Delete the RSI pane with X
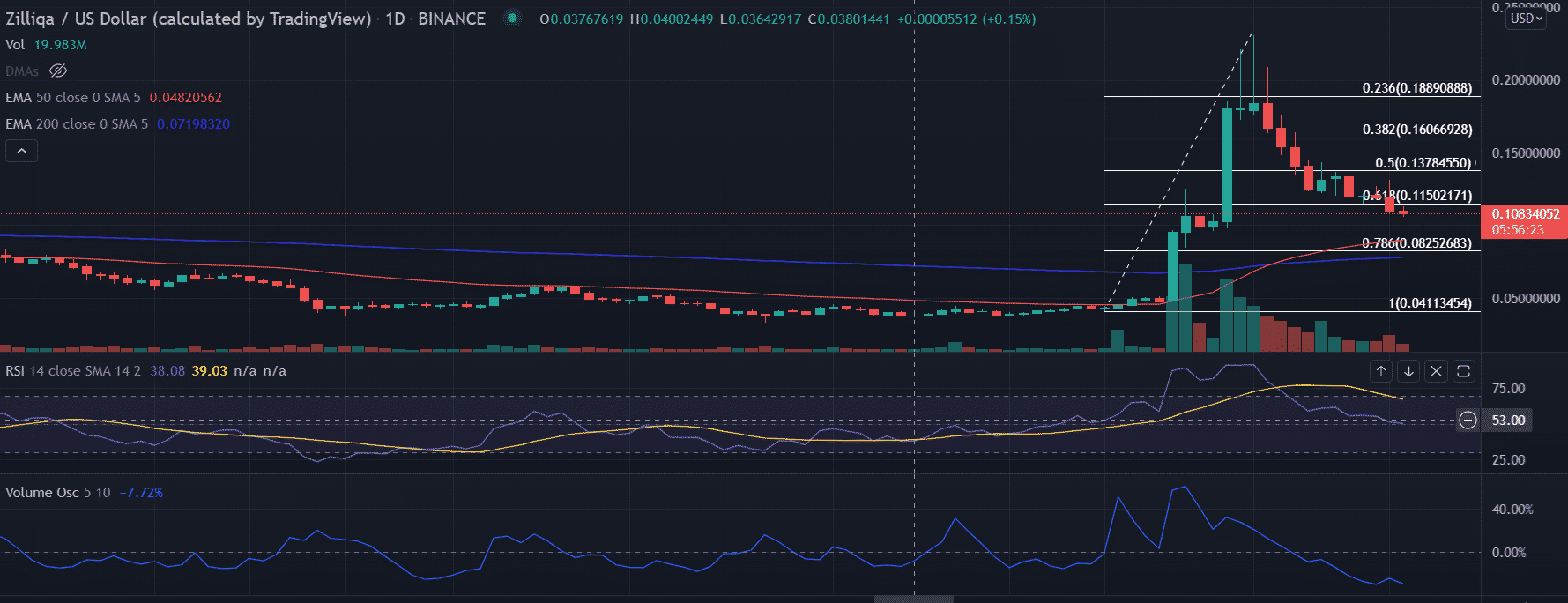 coord(1436,371)
